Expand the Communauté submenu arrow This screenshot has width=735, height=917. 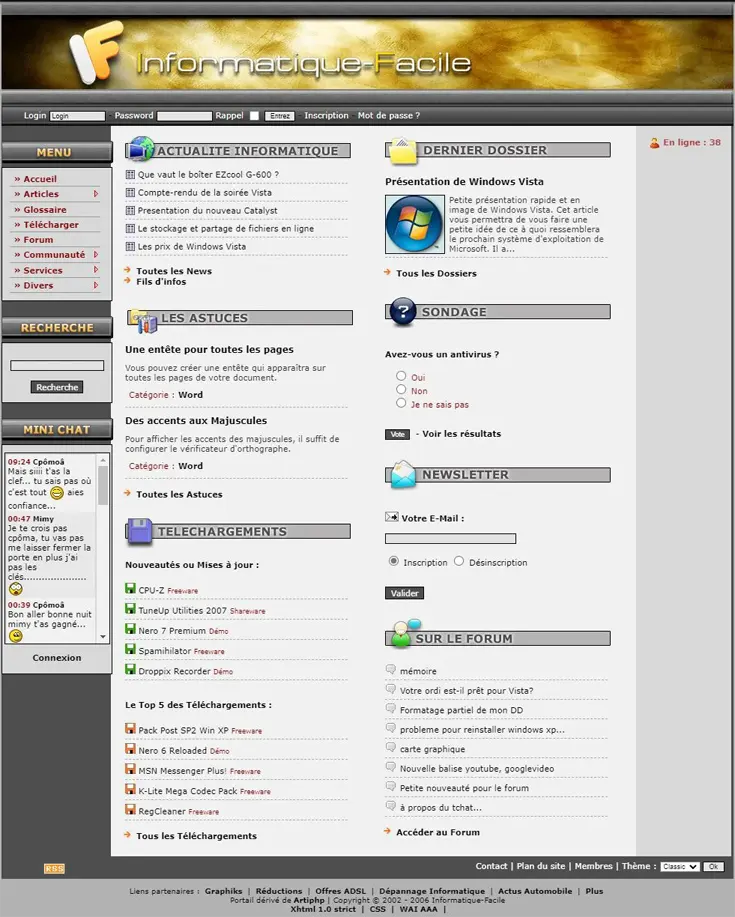[x=96, y=255]
